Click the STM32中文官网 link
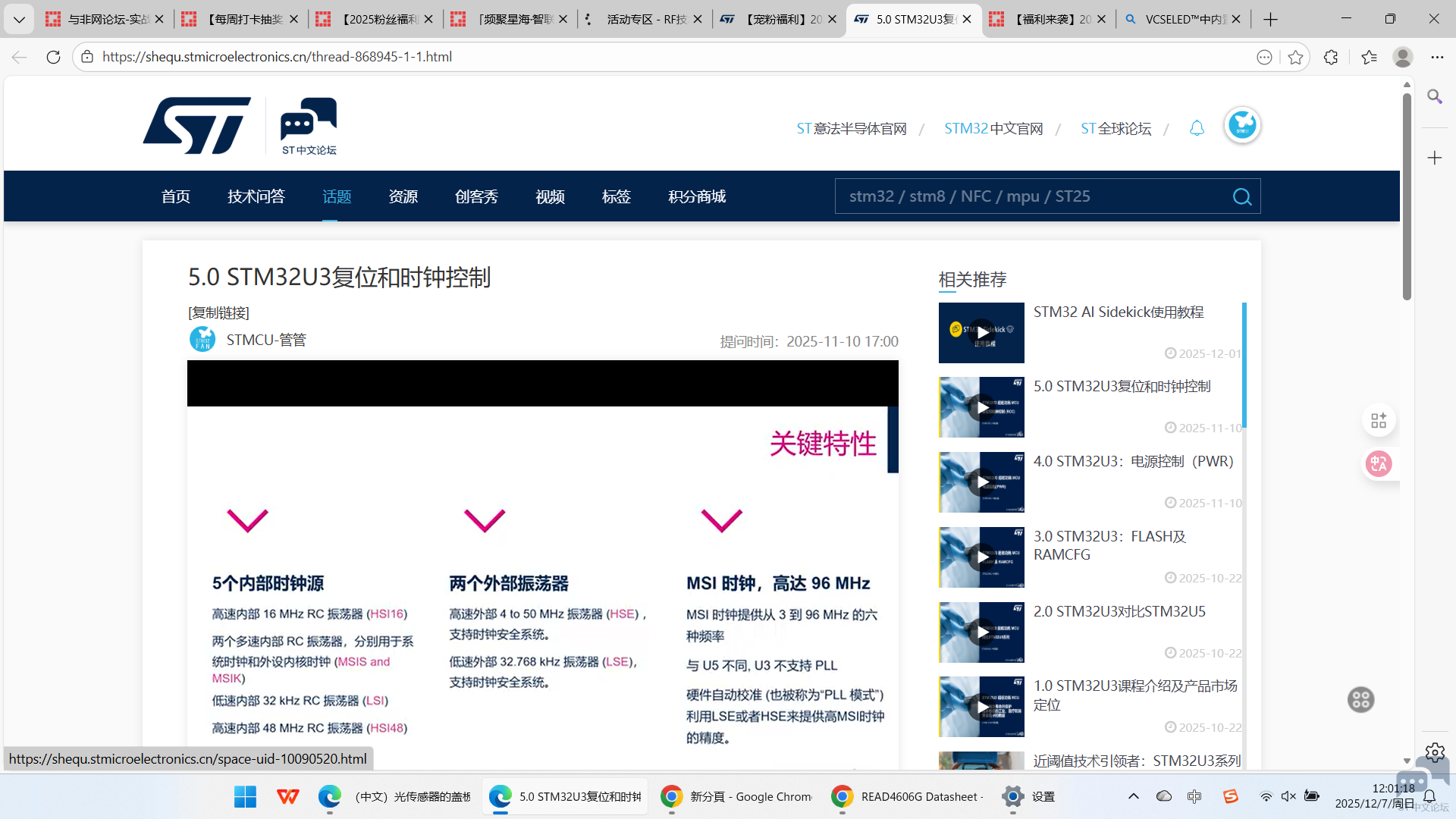Viewport: 1456px width, 819px height. pyautogui.click(x=993, y=128)
